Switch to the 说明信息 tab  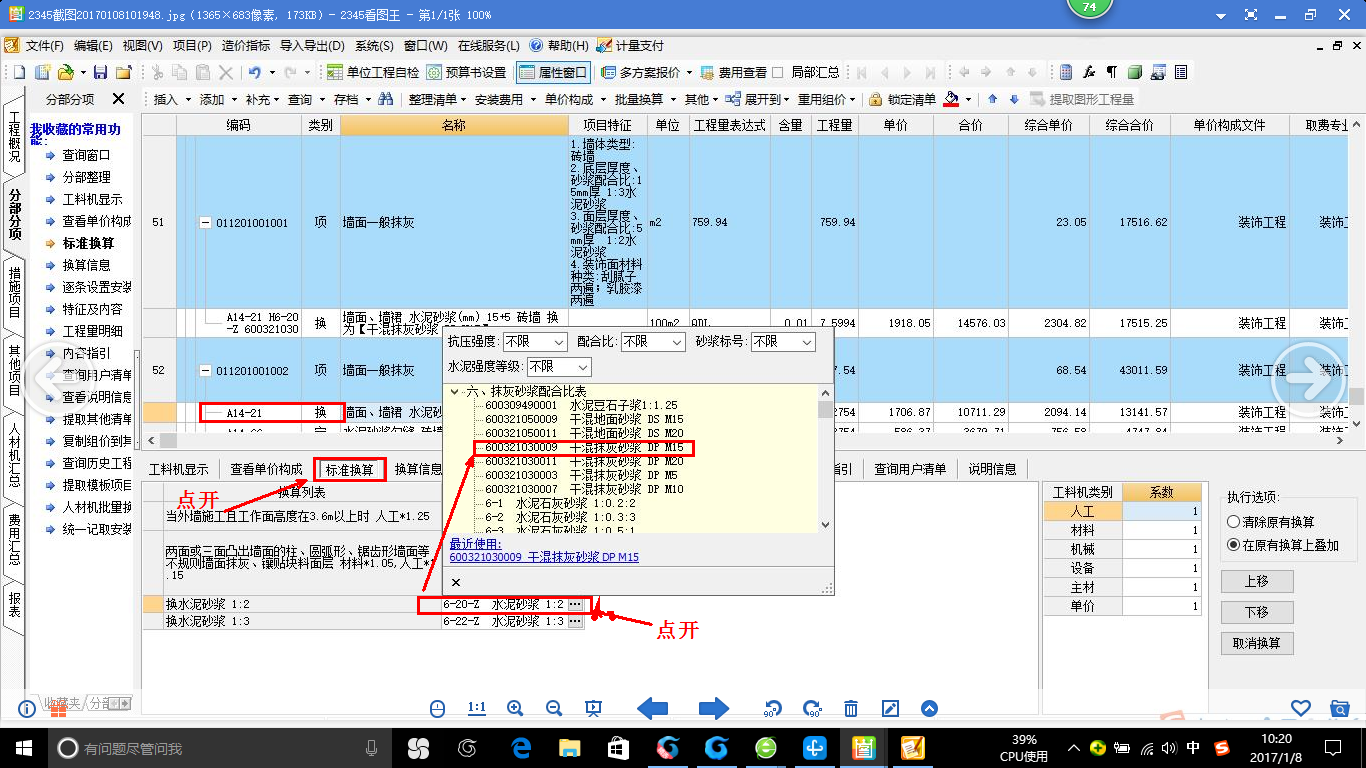[x=992, y=469]
